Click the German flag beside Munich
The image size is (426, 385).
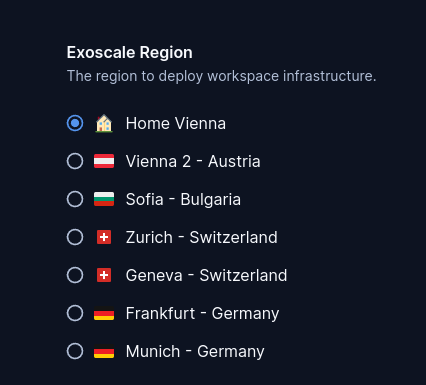104,351
